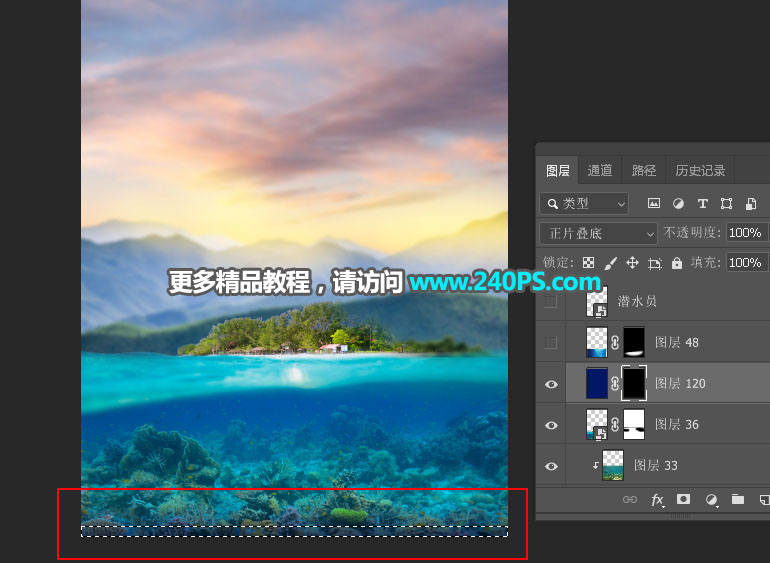Click the 图层 120 layer name

click(x=680, y=384)
